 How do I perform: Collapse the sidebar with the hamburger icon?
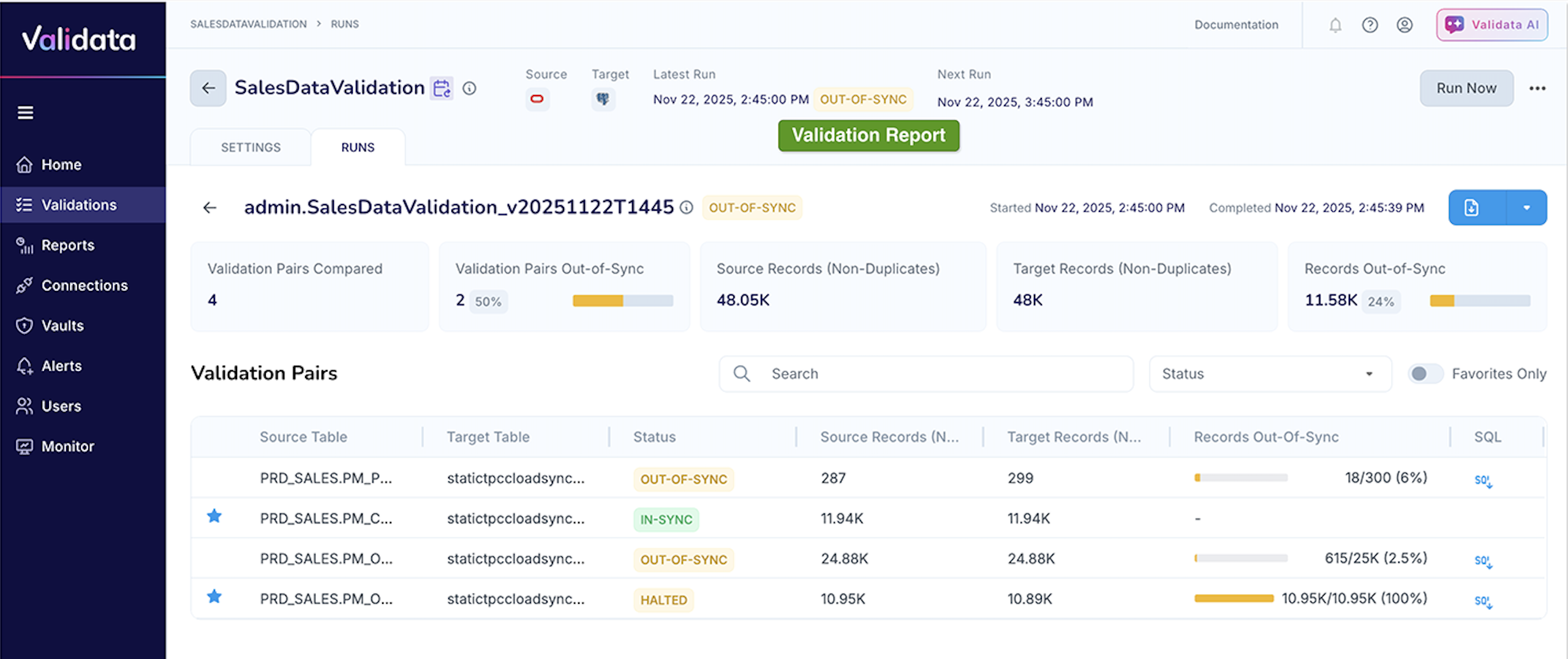pos(26,113)
